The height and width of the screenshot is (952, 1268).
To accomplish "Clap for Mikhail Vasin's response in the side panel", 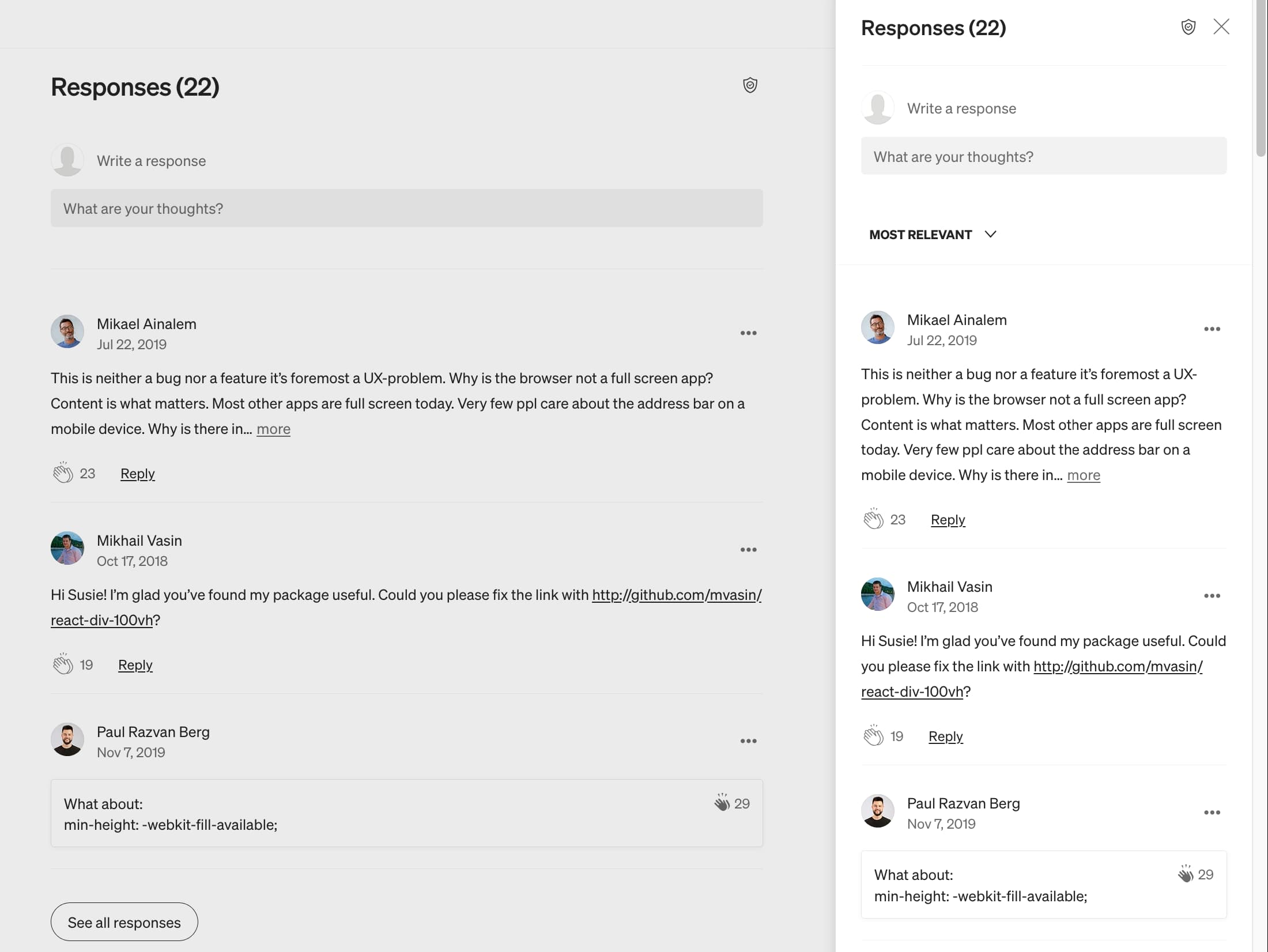I will [x=873, y=735].
